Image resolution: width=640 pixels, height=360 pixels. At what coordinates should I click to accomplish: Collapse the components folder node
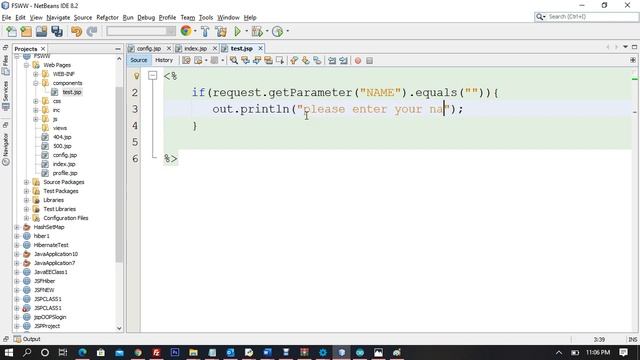click(x=36, y=83)
